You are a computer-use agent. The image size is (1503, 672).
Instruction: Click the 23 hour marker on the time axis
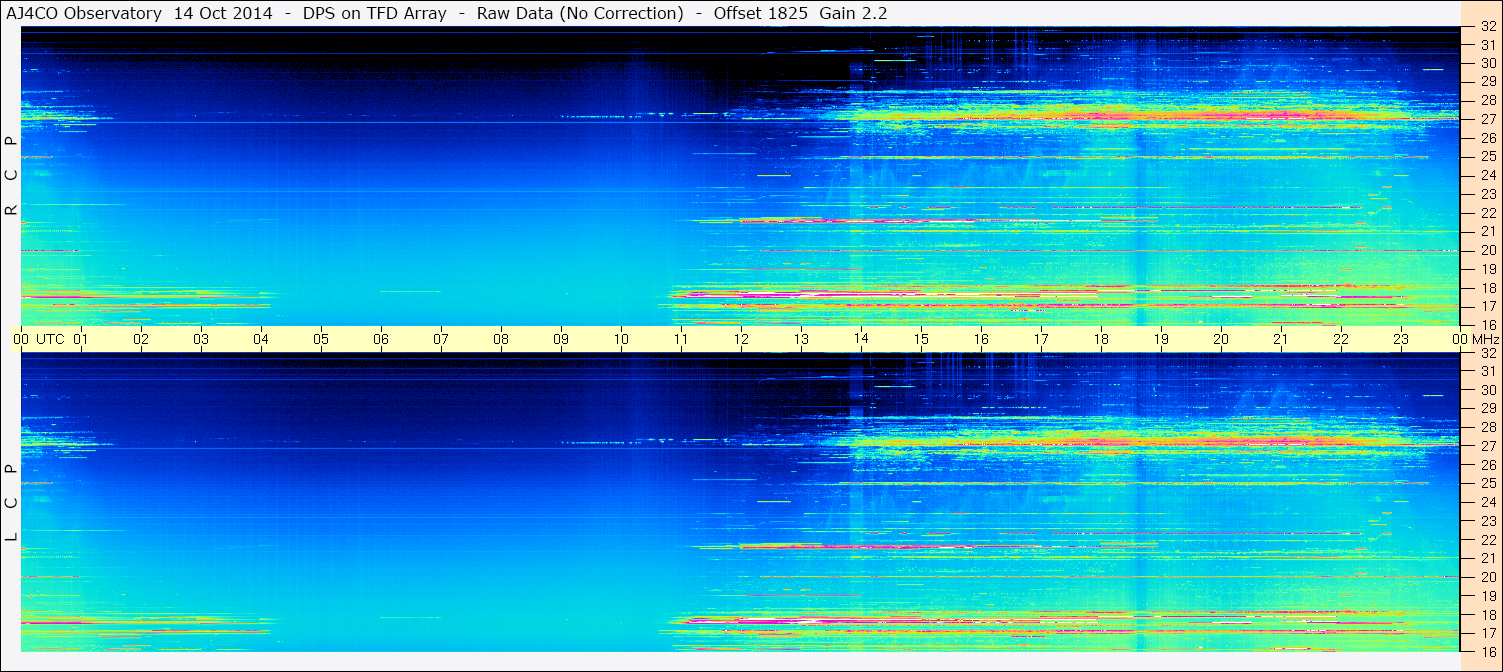(1401, 339)
